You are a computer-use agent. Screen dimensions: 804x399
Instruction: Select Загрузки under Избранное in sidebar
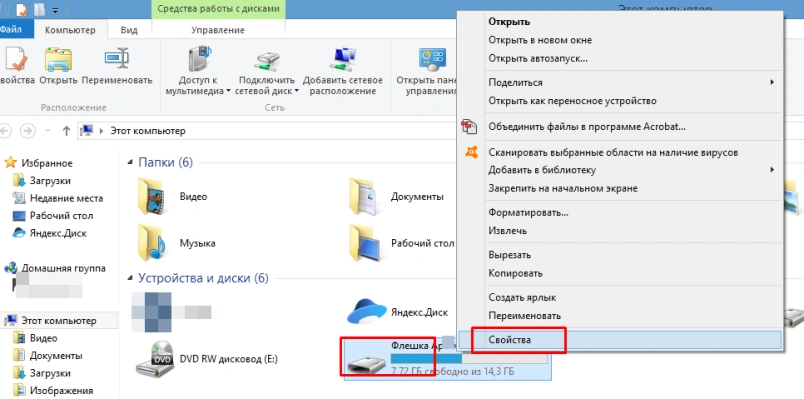(50, 181)
